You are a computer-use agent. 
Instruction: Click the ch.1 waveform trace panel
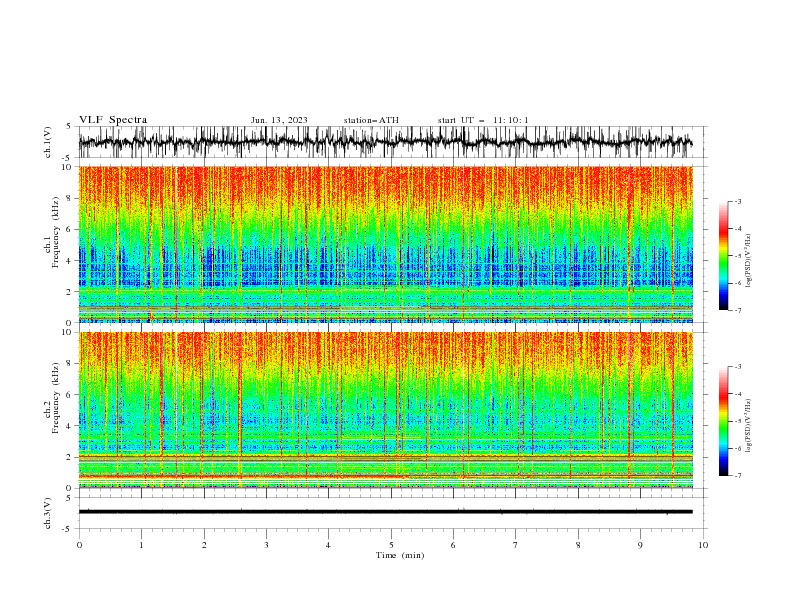pyautogui.click(x=393, y=142)
